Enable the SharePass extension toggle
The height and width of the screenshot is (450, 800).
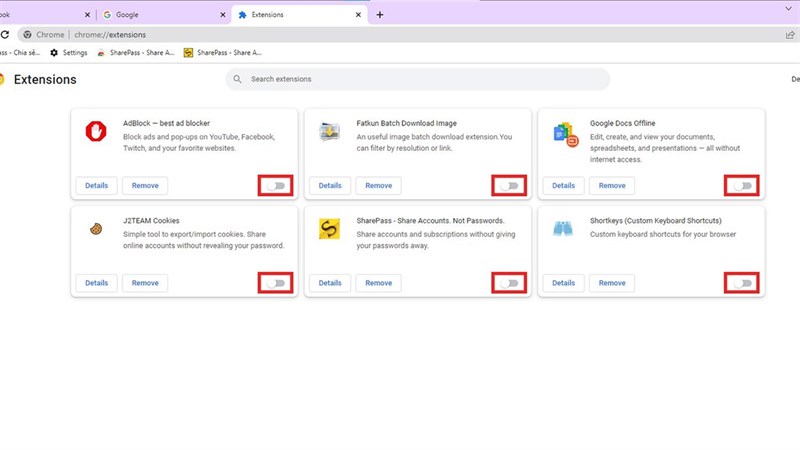click(x=509, y=283)
